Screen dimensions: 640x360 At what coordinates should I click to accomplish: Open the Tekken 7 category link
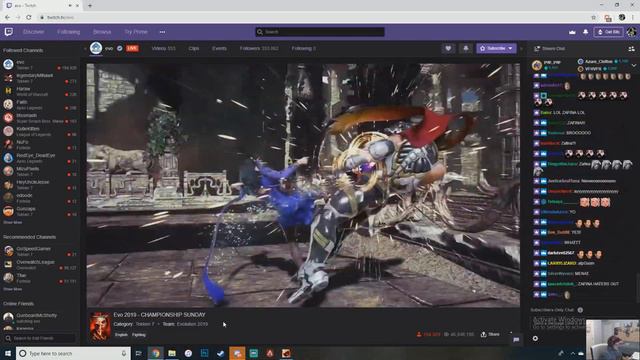coord(145,324)
